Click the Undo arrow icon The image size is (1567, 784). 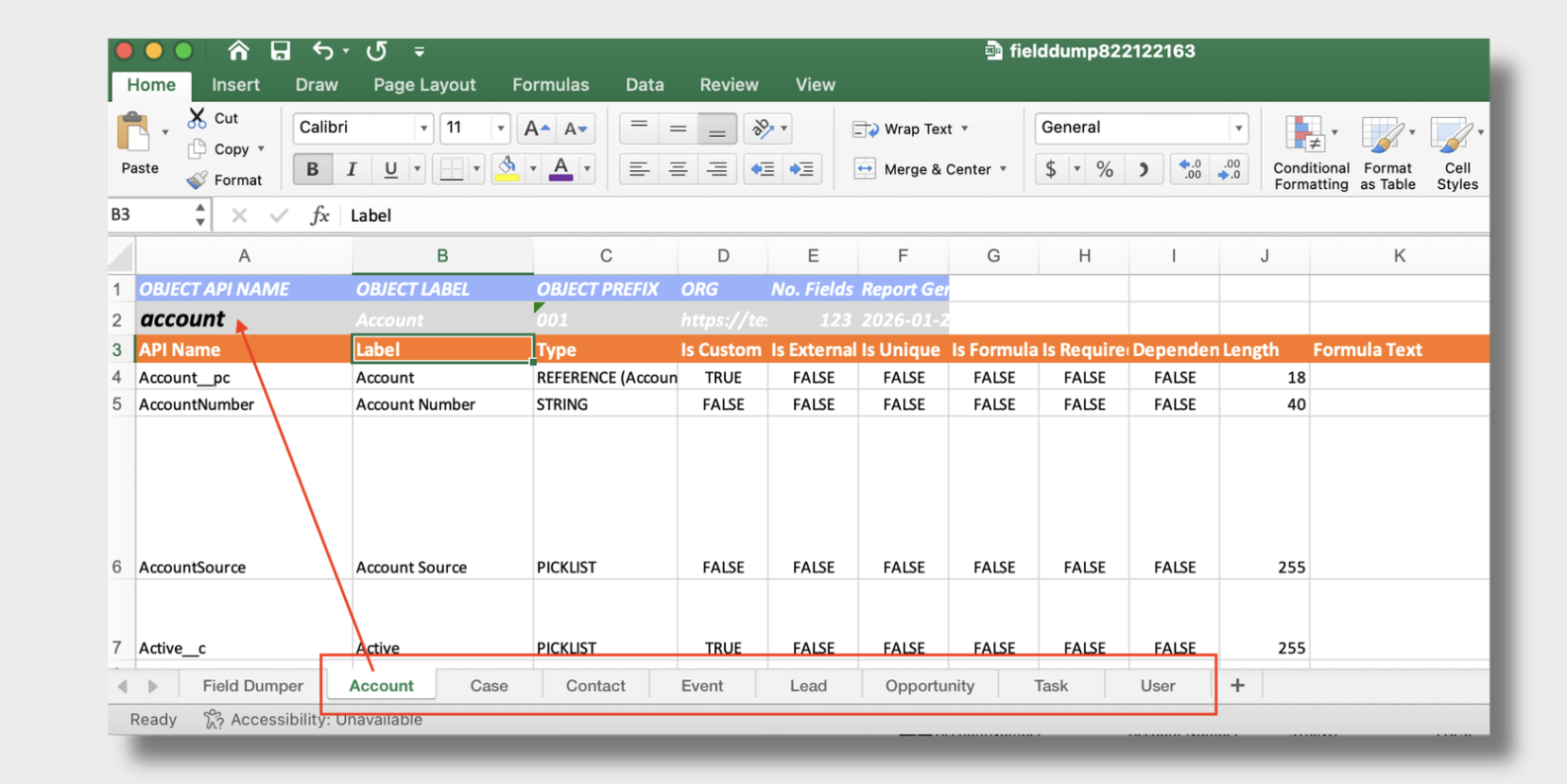point(323,51)
